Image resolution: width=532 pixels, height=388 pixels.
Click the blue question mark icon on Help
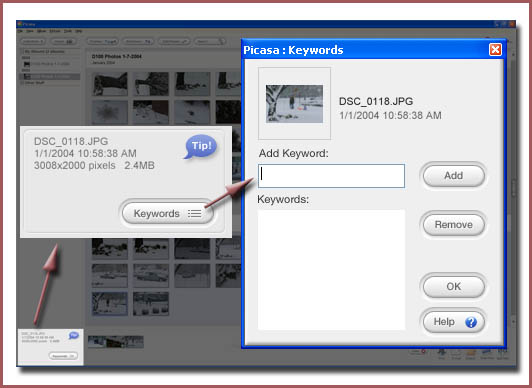point(471,322)
